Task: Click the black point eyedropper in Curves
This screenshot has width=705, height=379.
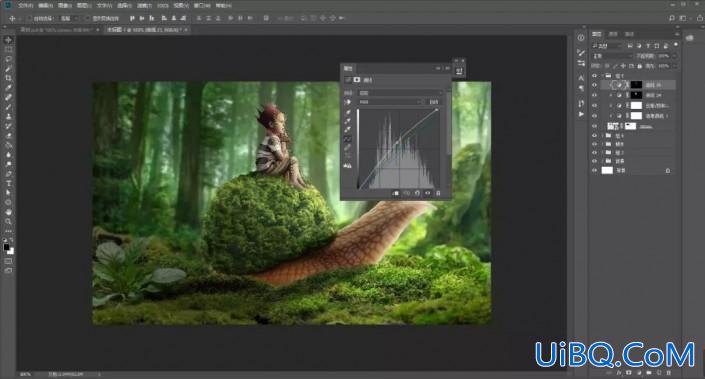Action: point(348,111)
